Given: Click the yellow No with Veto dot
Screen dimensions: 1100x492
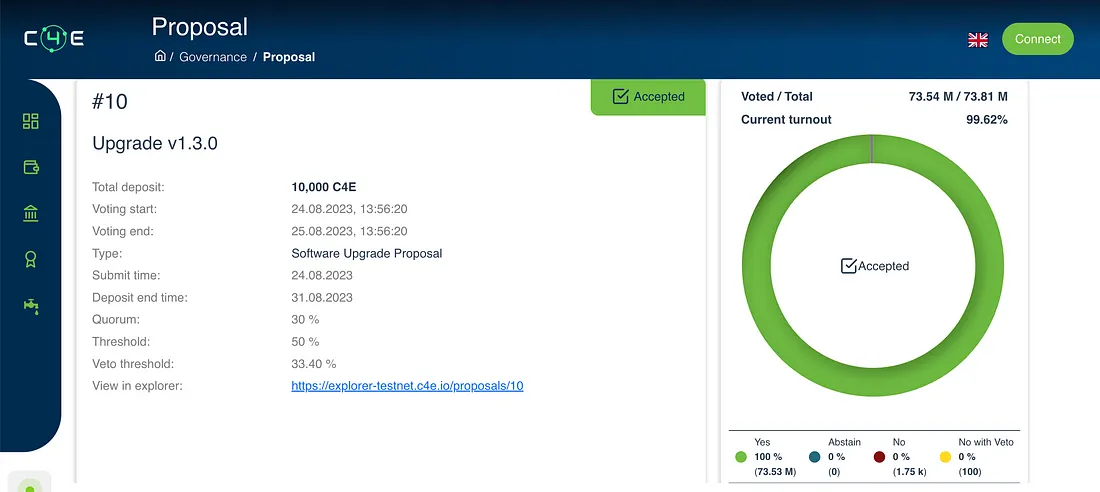Looking at the screenshot, I should [x=945, y=457].
